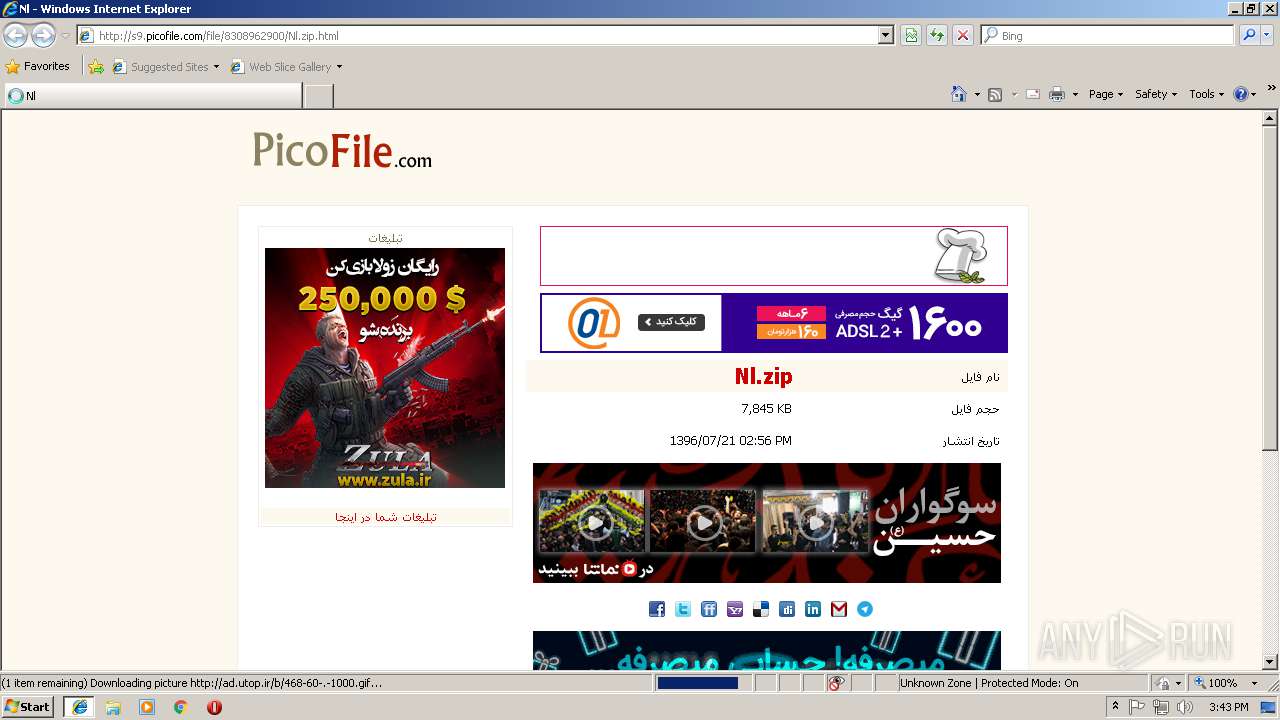
Task: Click chef hat banner ad
Action: pos(774,256)
